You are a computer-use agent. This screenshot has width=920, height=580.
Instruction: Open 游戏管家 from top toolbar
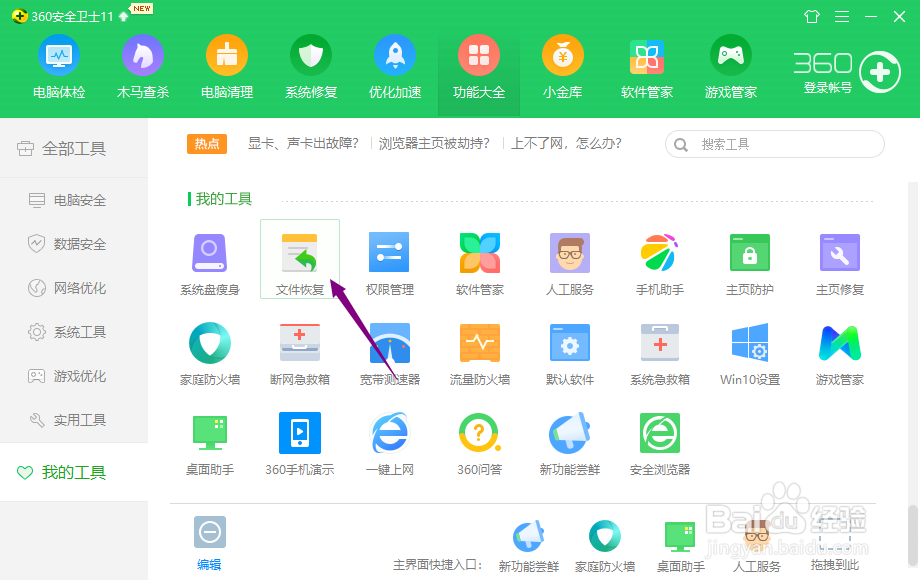click(x=730, y=67)
